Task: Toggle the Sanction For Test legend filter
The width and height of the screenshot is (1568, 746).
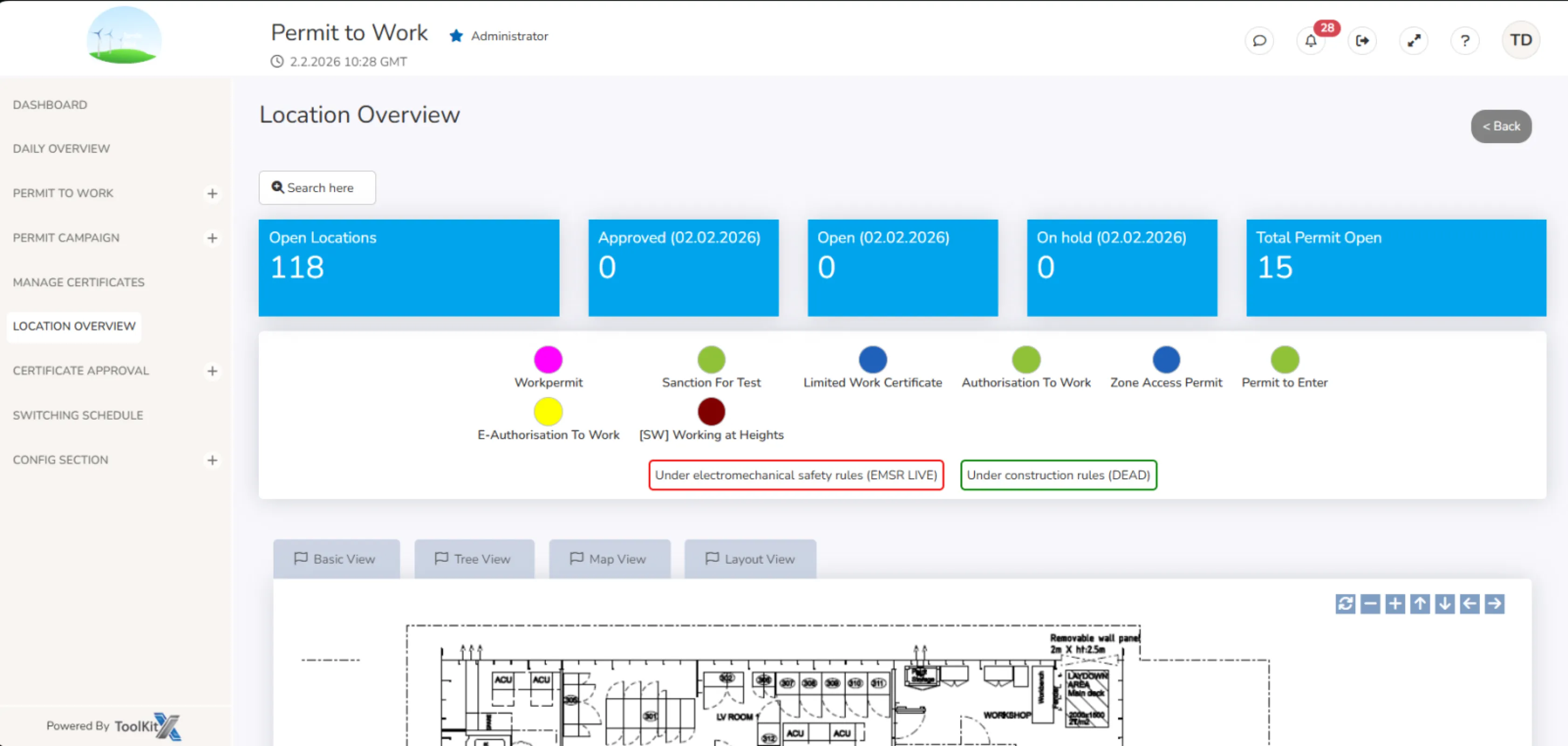Action: [711, 359]
